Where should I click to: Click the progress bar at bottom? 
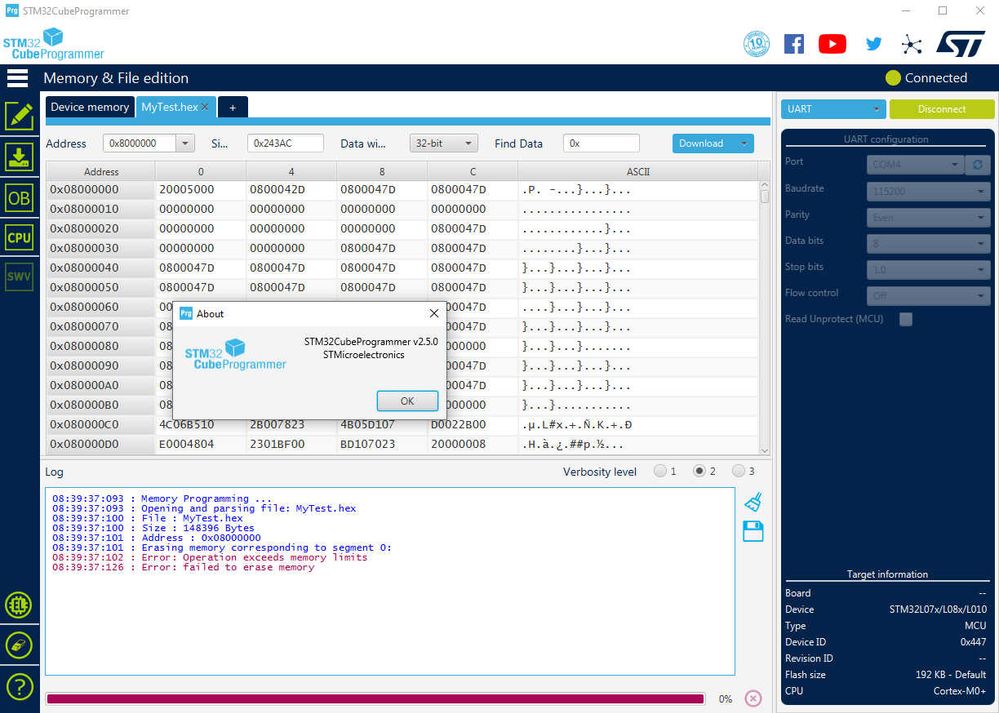click(x=375, y=699)
